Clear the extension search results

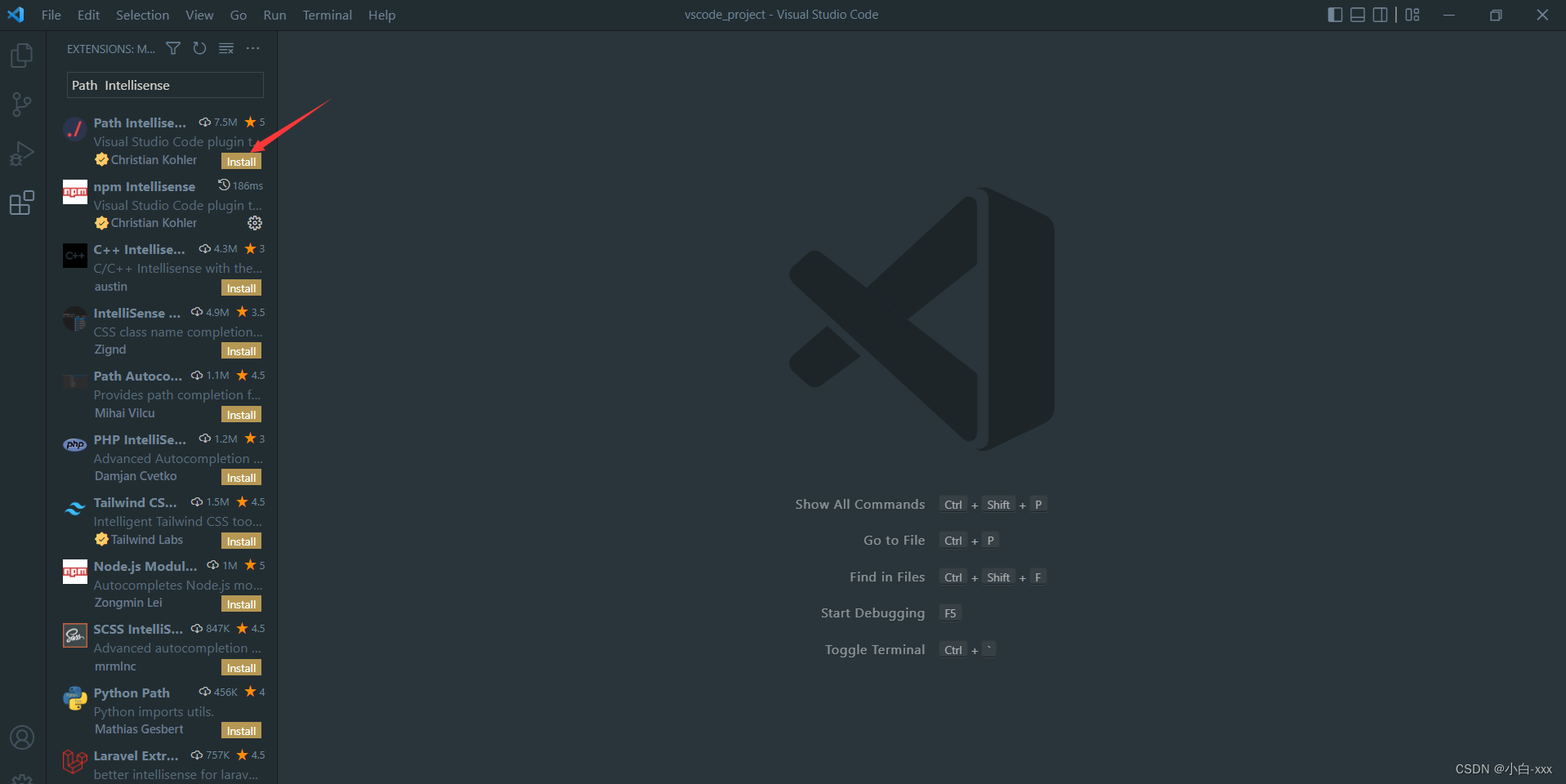point(226,48)
